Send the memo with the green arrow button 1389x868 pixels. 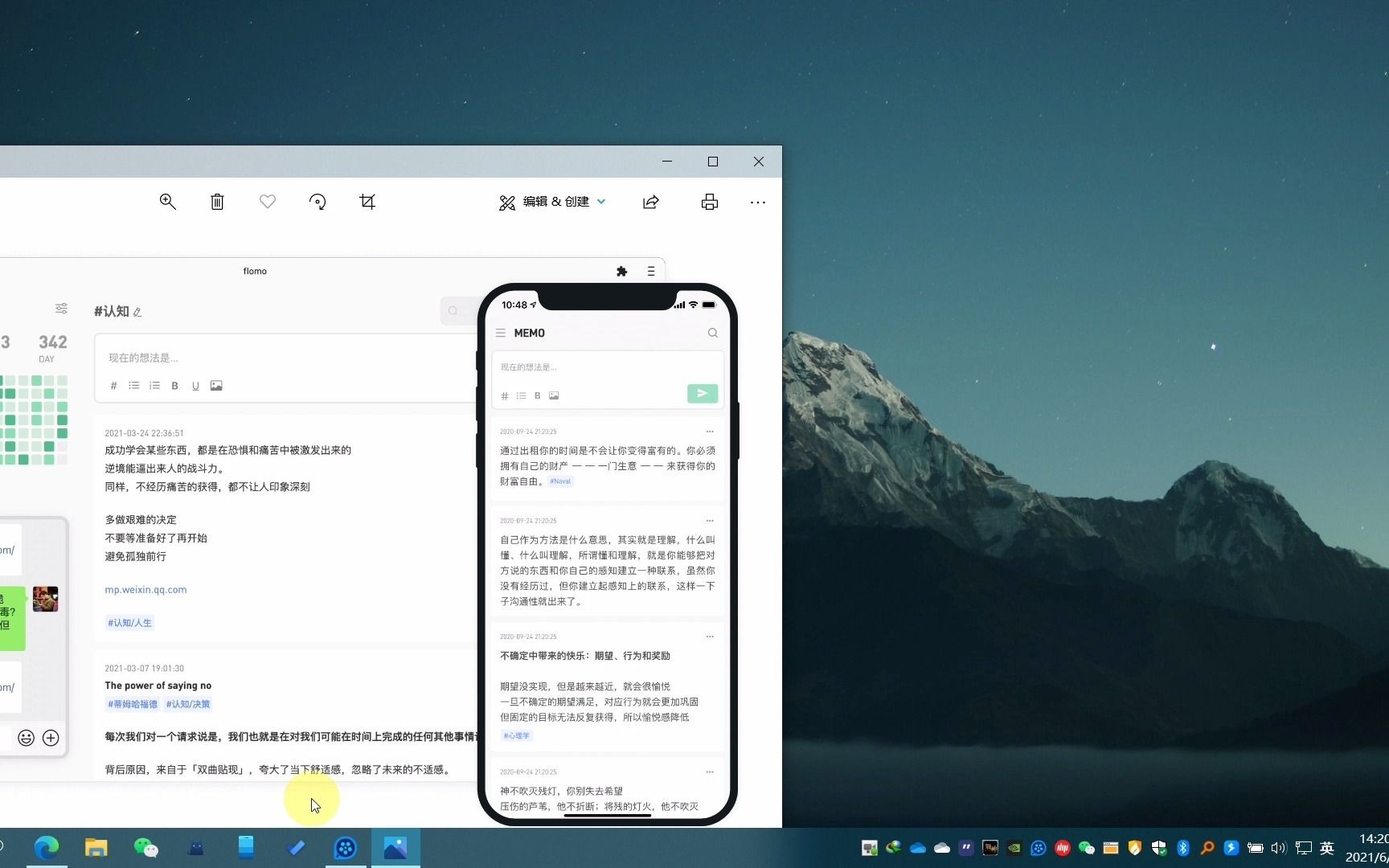[701, 393]
